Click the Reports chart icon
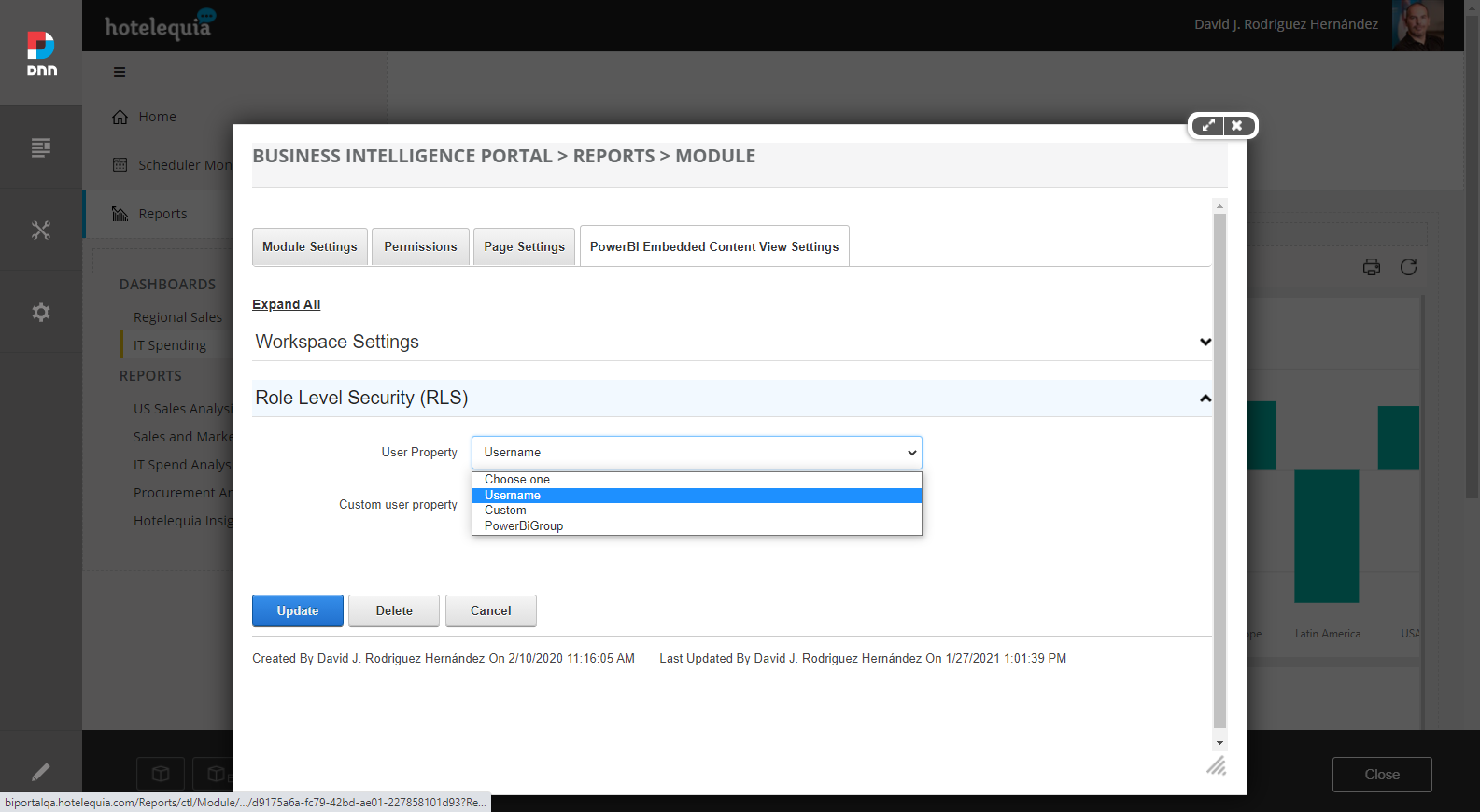Viewport: 1480px width, 812px height. [x=120, y=214]
